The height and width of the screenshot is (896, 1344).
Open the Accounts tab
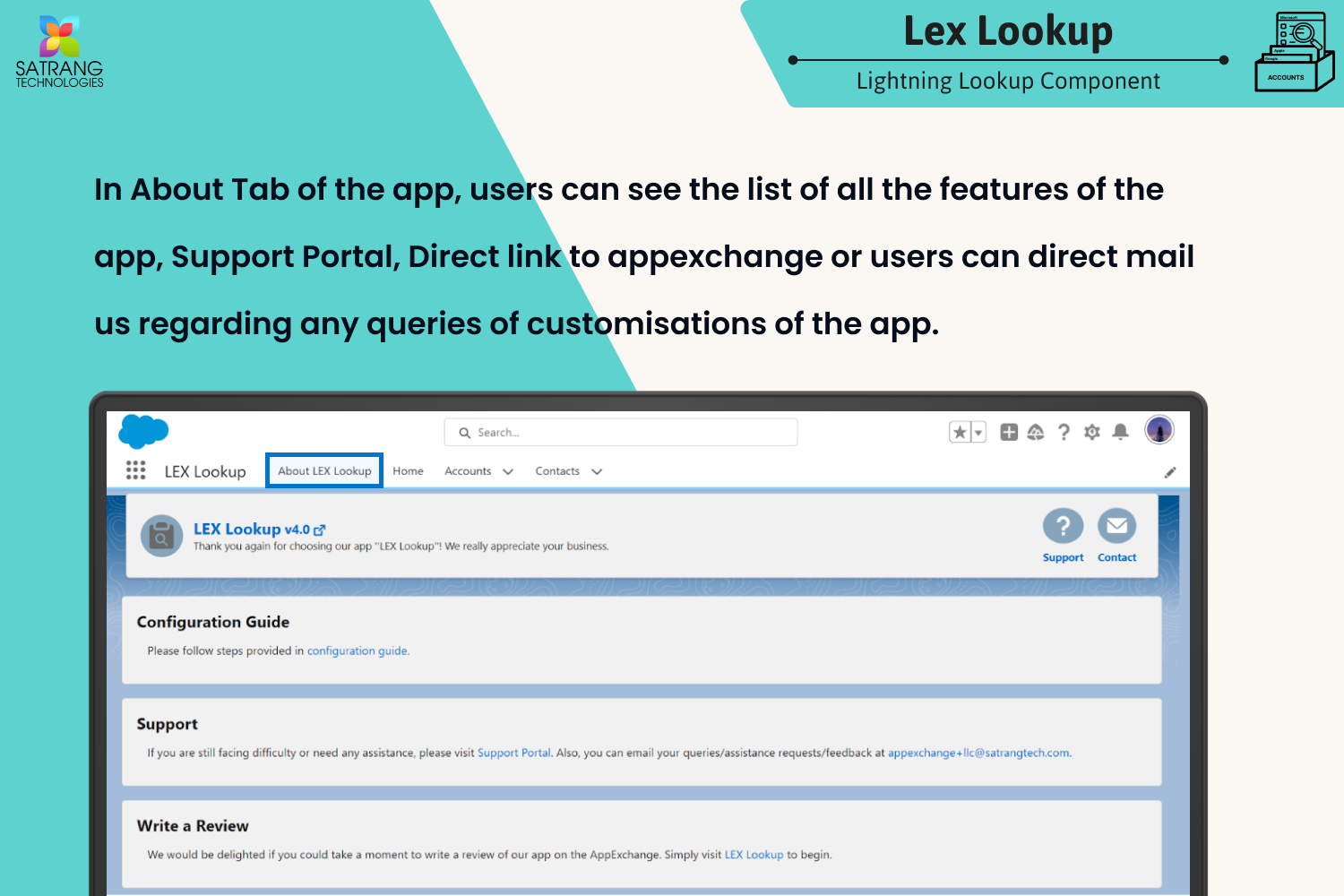468,471
